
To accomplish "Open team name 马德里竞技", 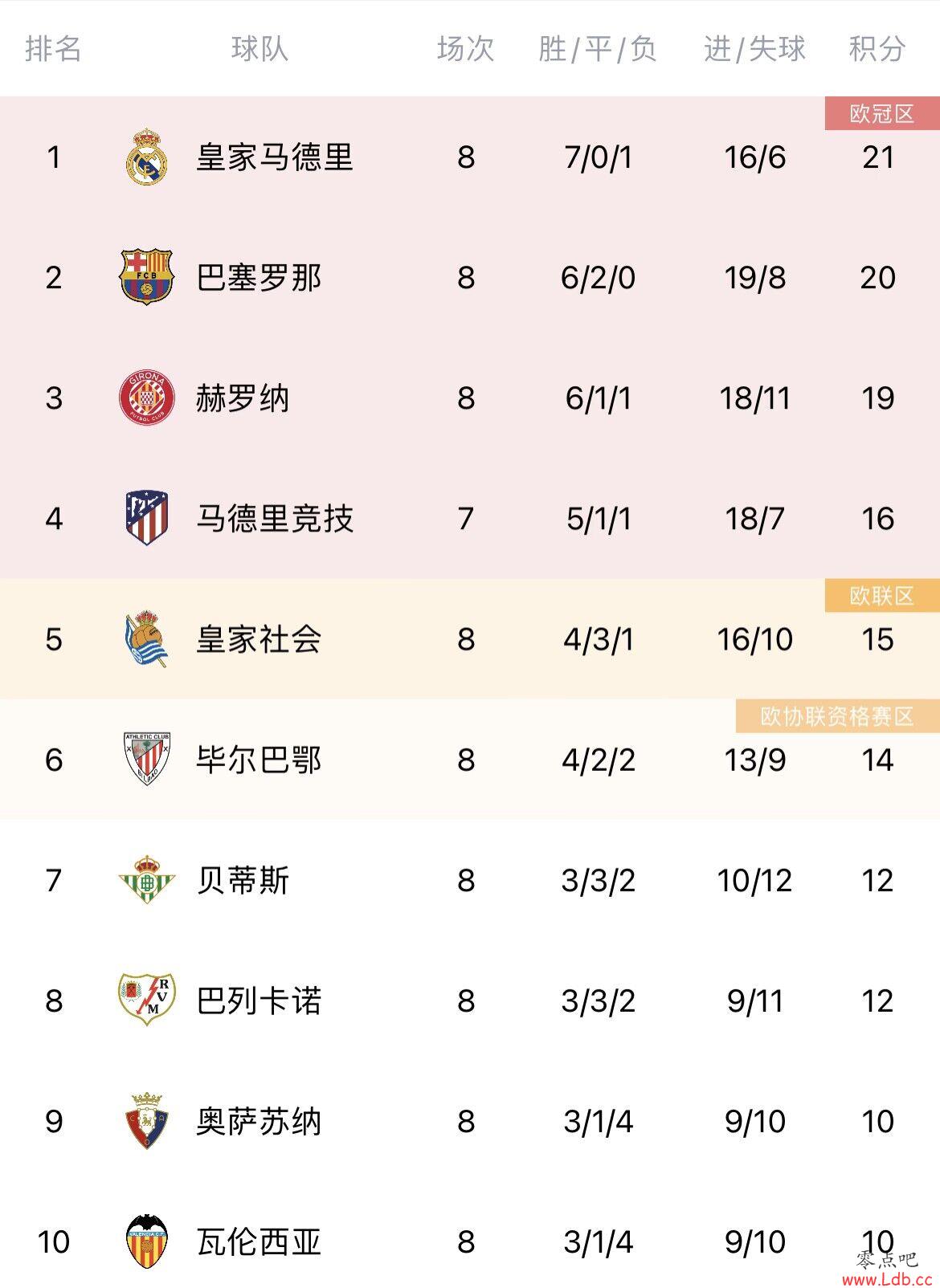I will 275,518.
